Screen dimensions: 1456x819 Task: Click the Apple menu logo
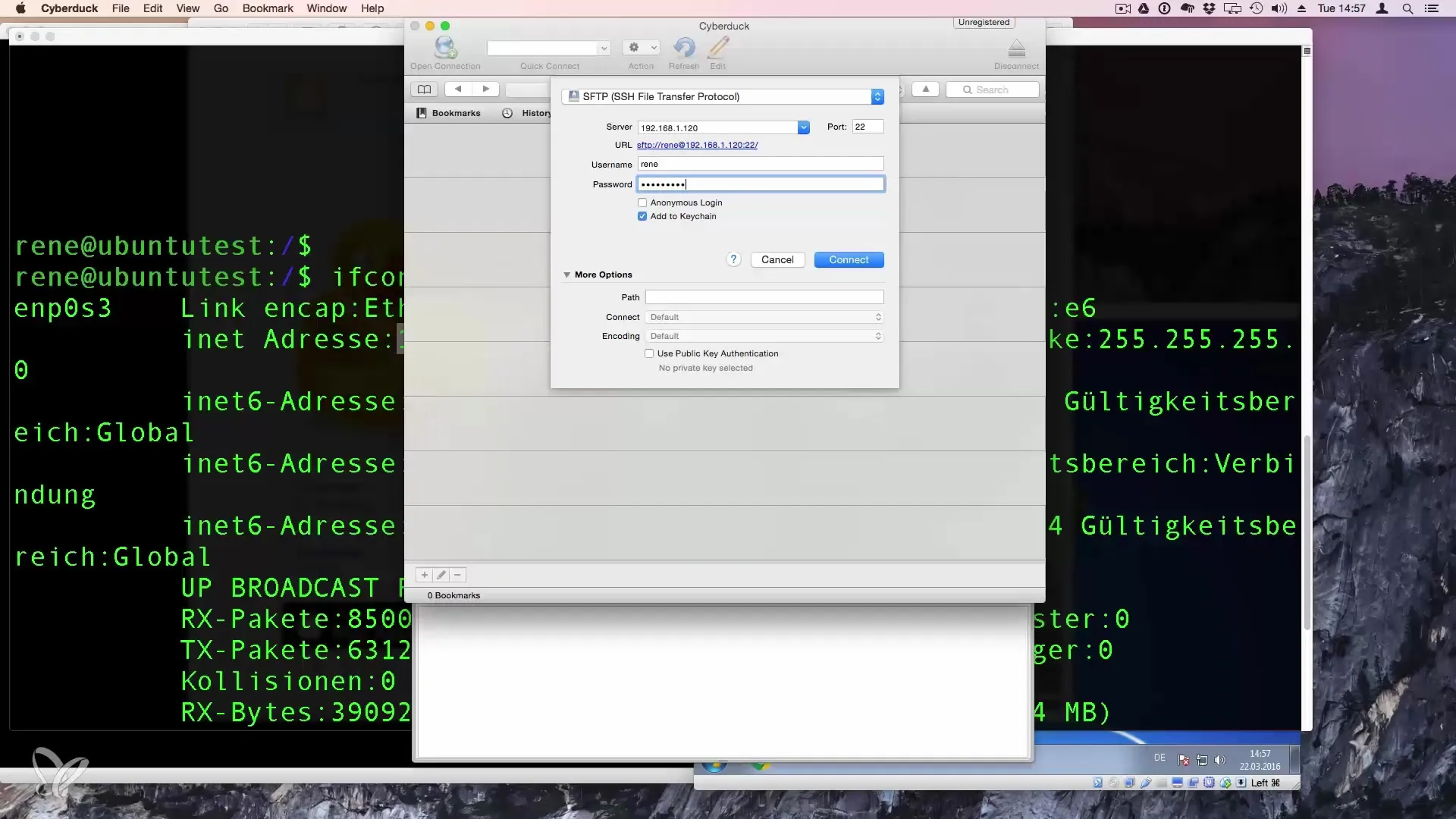tap(20, 8)
